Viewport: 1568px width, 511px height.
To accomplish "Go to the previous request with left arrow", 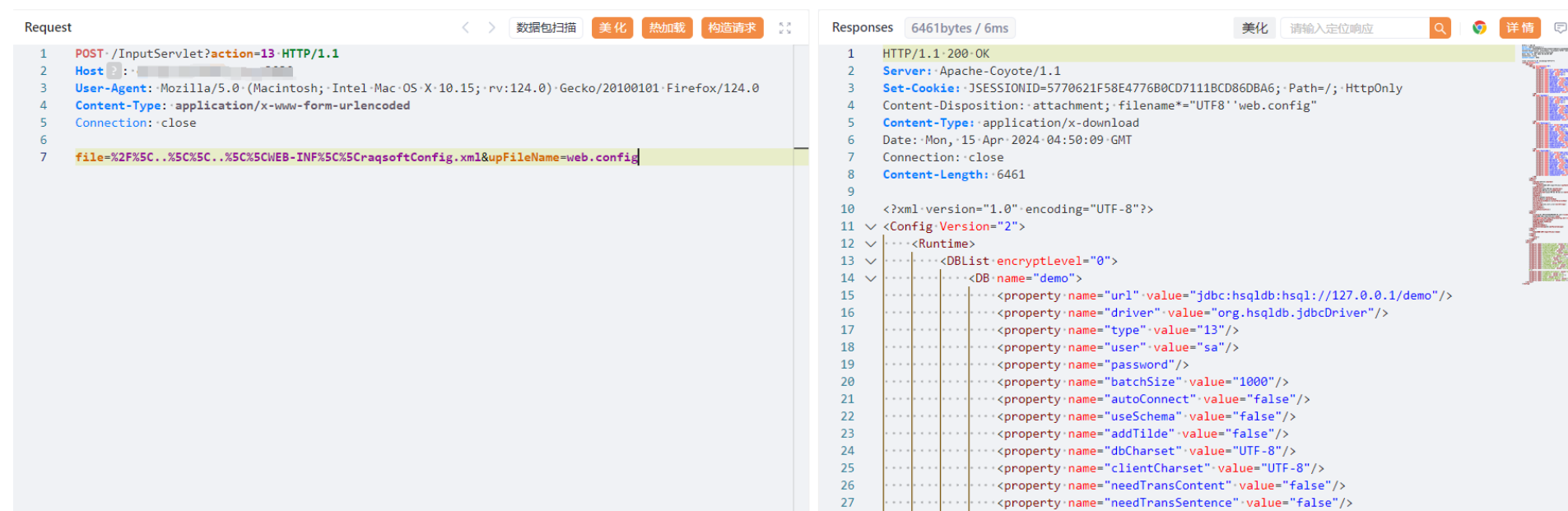I will pos(466,27).
